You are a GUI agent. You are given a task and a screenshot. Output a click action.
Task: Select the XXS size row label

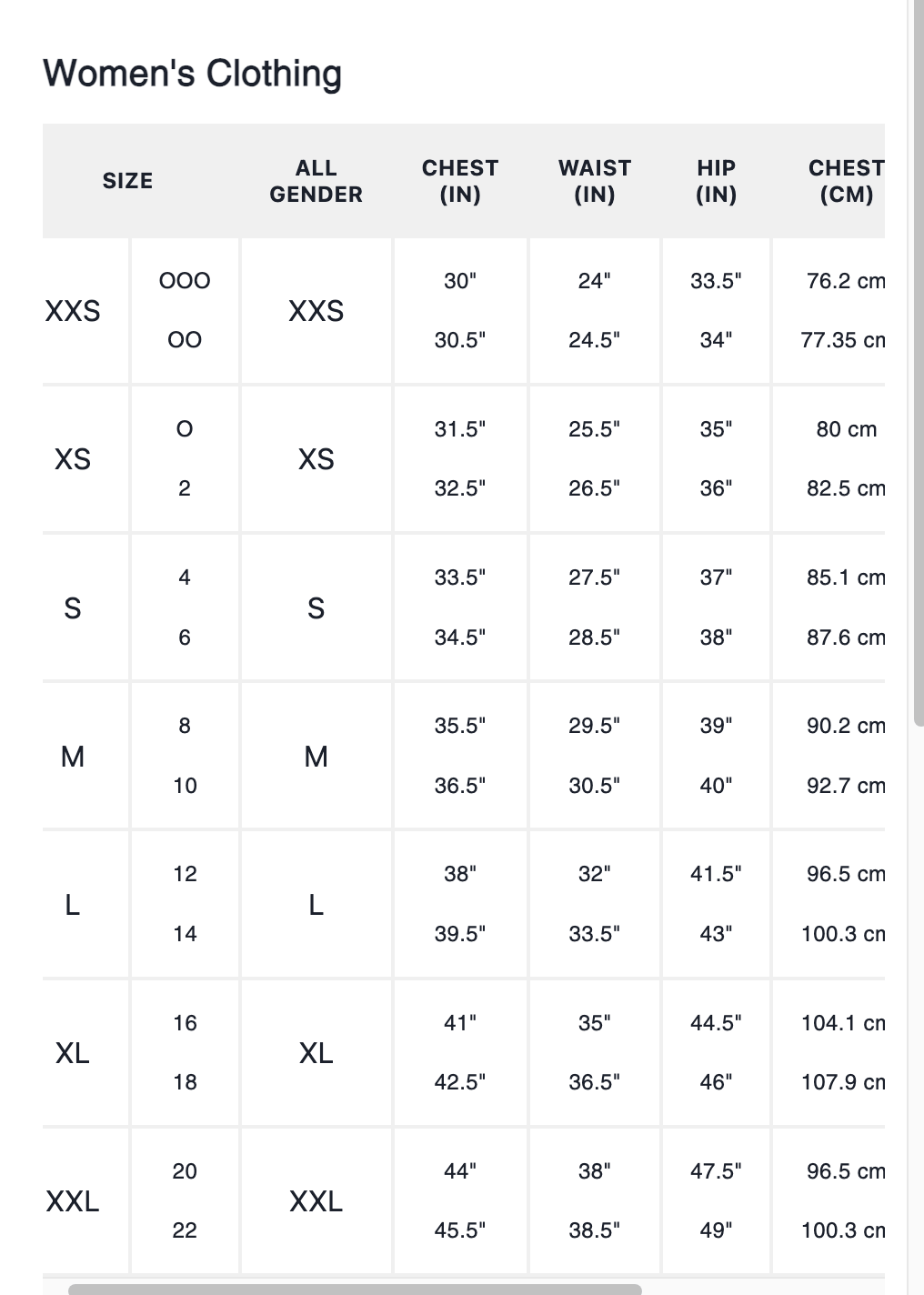tap(73, 311)
